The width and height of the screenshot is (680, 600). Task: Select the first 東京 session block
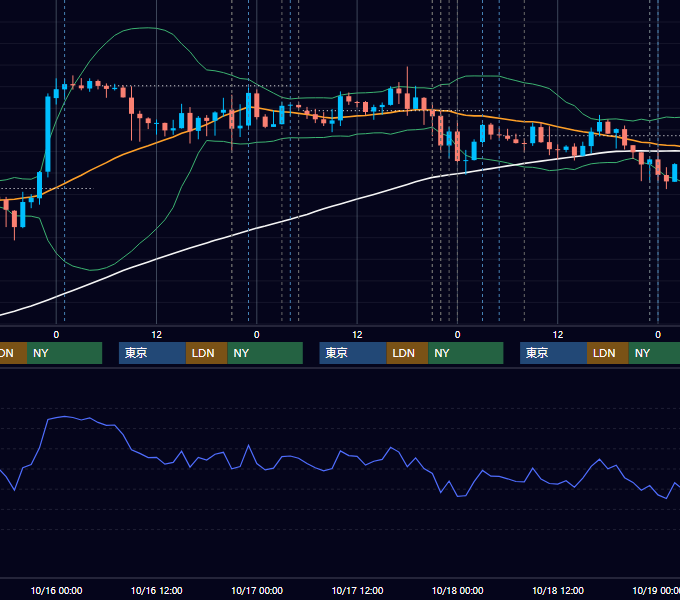(x=152, y=353)
